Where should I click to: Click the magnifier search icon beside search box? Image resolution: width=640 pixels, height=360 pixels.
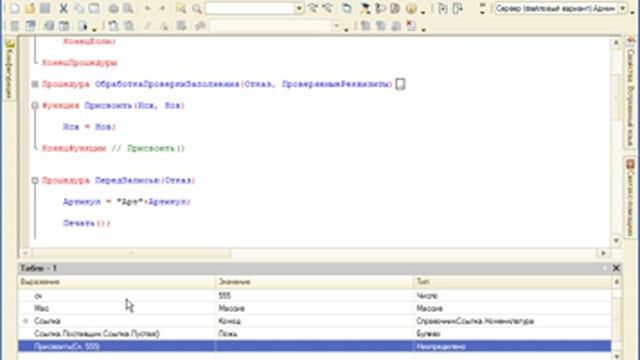click(197, 8)
